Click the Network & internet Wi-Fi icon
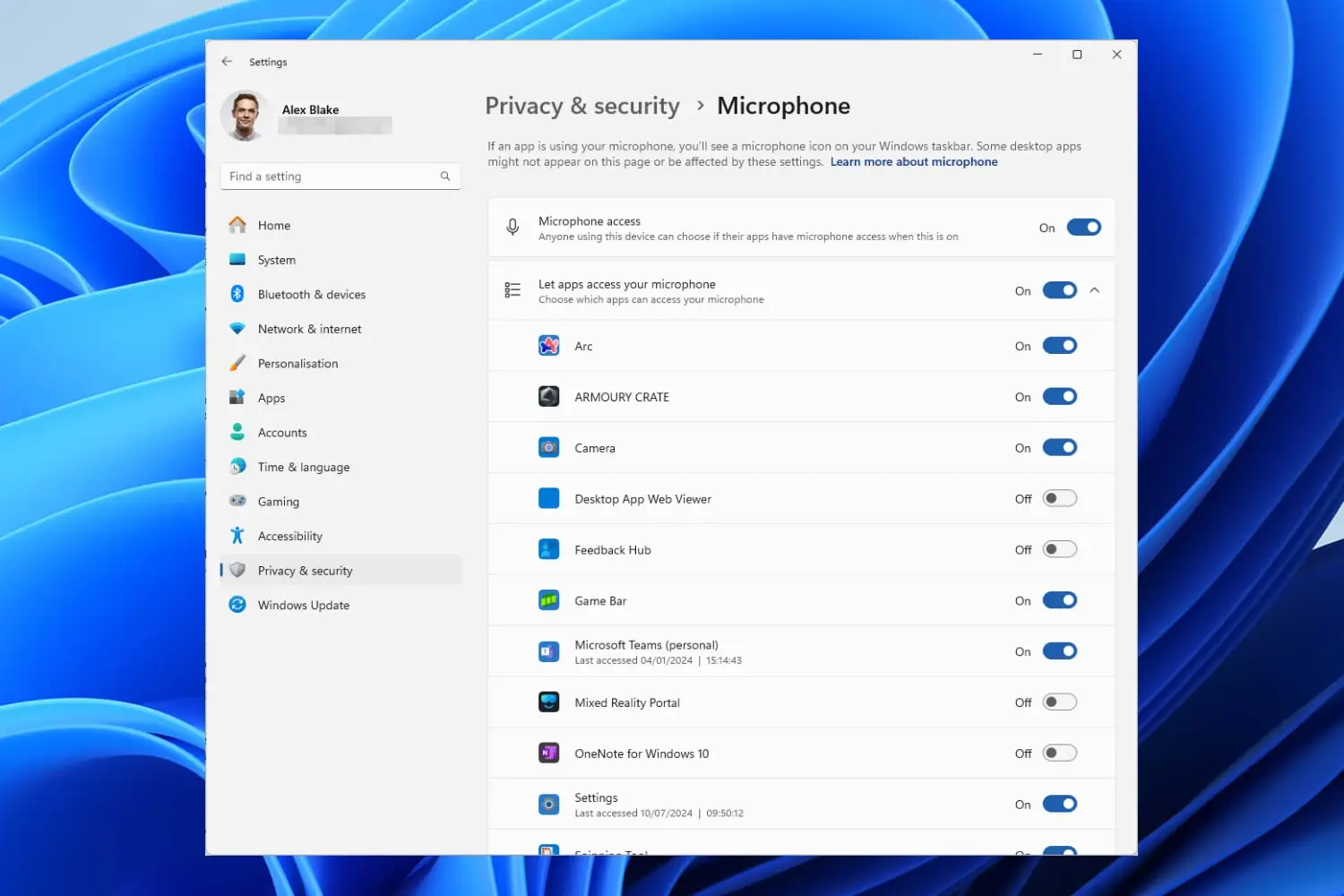 pyautogui.click(x=237, y=329)
